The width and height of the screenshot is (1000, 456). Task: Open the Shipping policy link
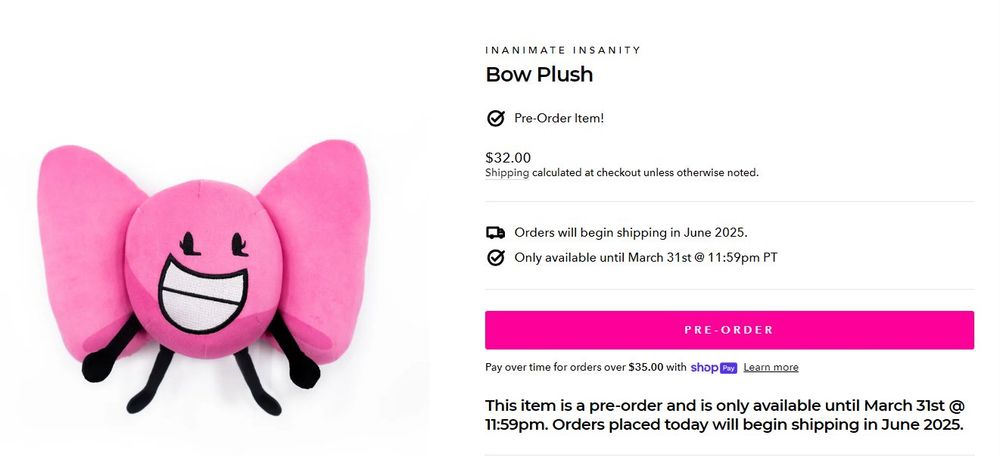coord(507,173)
